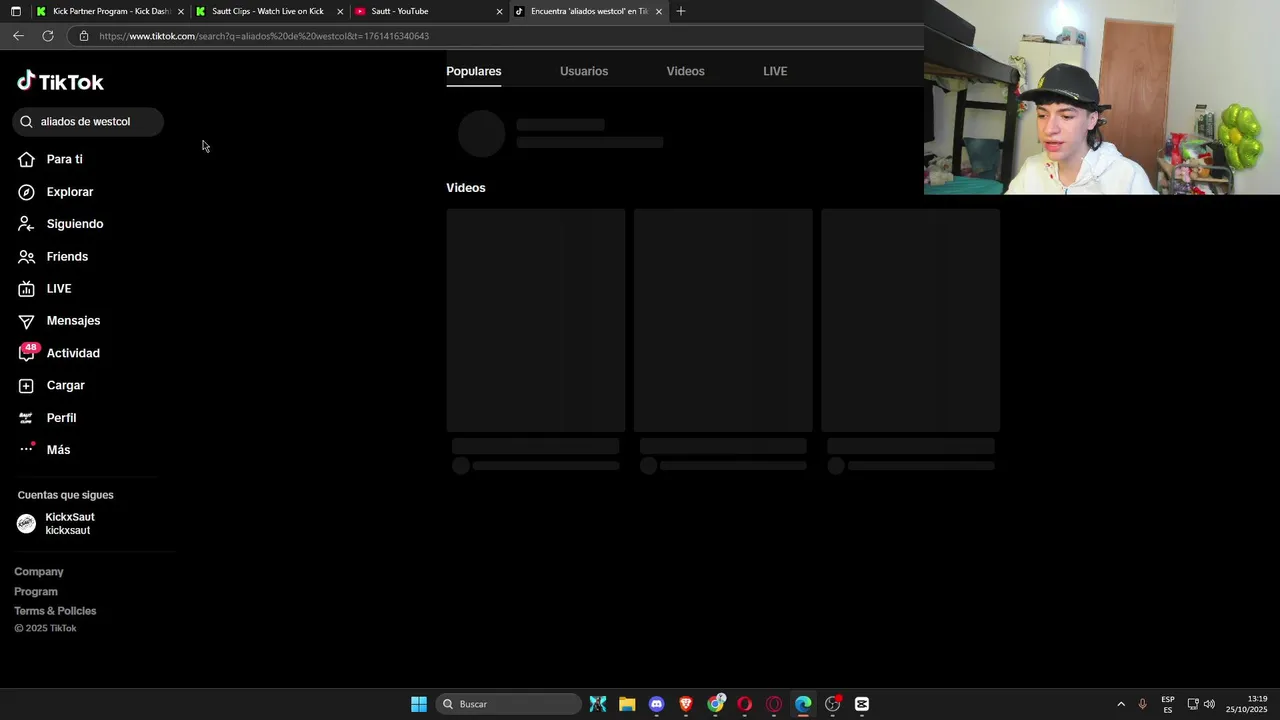The width and height of the screenshot is (1280, 720).
Task: Close the TikTok search tab
Action: click(659, 12)
